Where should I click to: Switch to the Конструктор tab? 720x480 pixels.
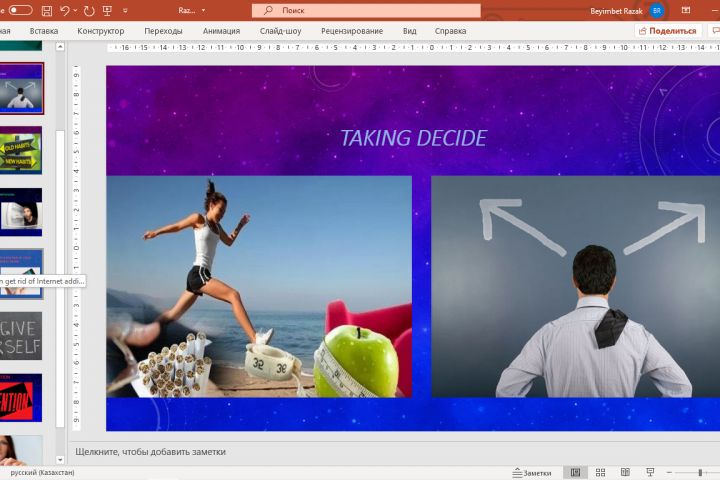(101, 31)
